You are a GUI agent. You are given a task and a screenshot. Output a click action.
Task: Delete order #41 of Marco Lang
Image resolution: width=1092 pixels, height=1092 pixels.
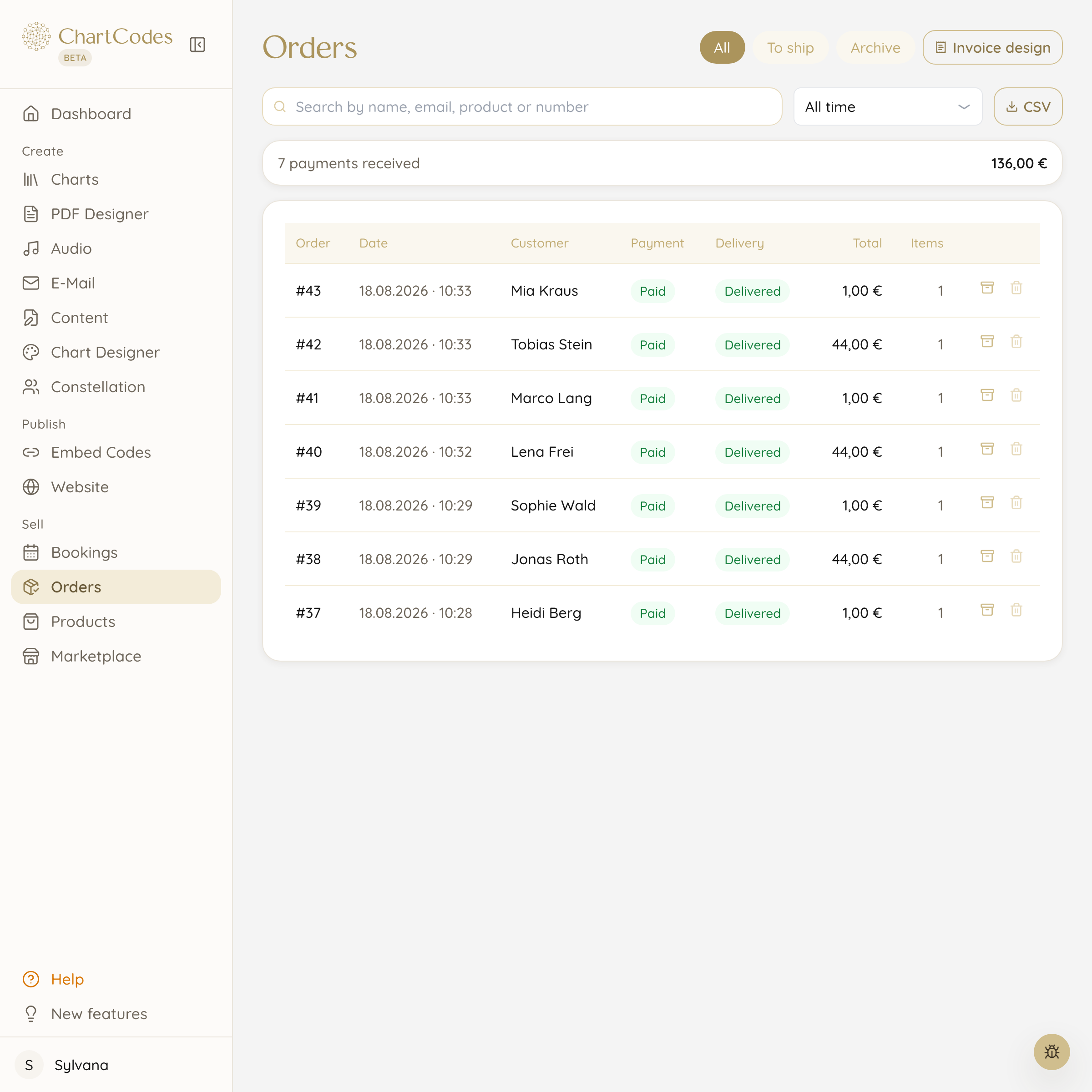[x=1016, y=395]
